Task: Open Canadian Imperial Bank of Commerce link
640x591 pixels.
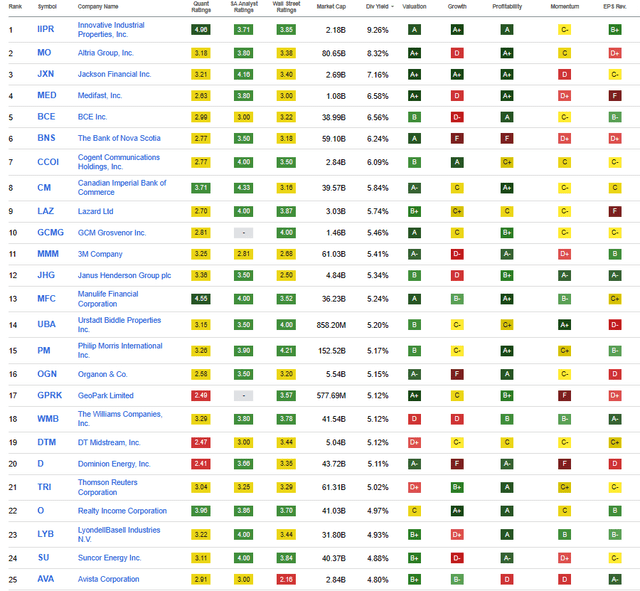Action: 122,187
